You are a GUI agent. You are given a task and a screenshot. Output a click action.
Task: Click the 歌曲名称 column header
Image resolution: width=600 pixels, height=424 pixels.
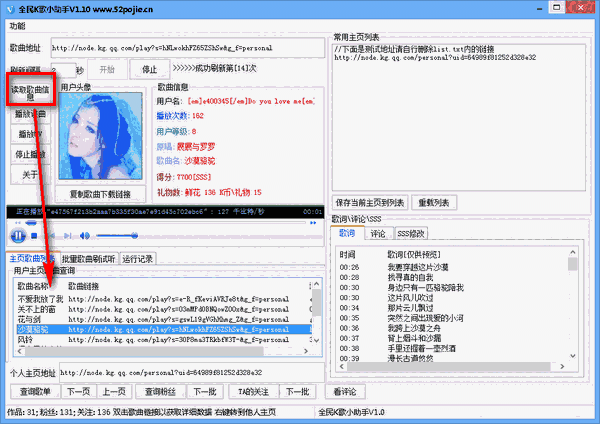pyautogui.click(x=33, y=286)
